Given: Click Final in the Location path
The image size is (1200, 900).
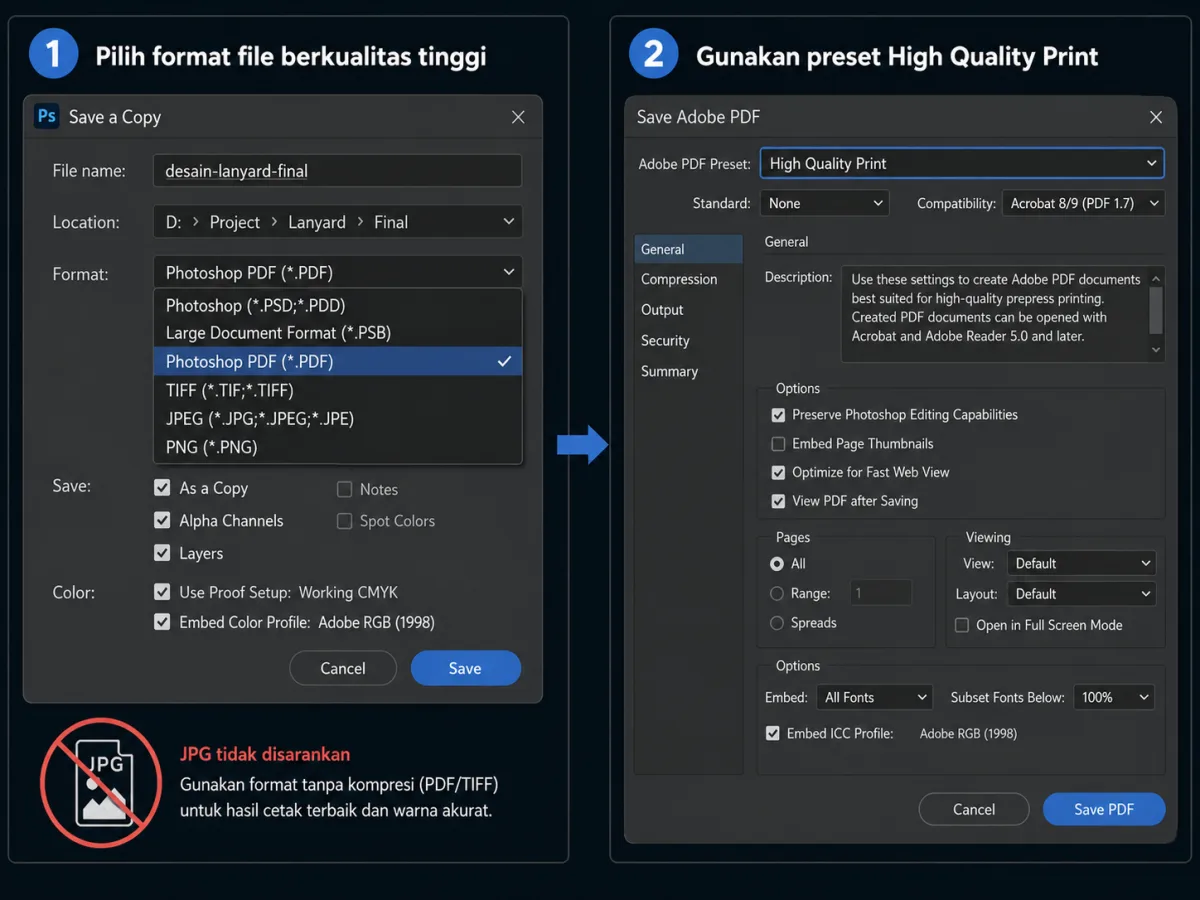Looking at the screenshot, I should (x=391, y=222).
